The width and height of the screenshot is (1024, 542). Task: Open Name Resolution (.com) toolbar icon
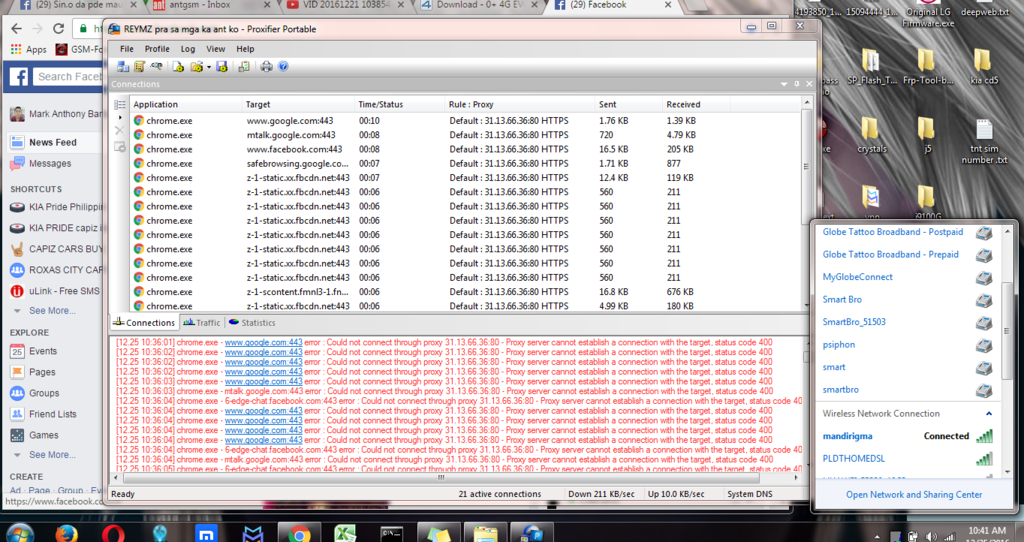pos(156,67)
